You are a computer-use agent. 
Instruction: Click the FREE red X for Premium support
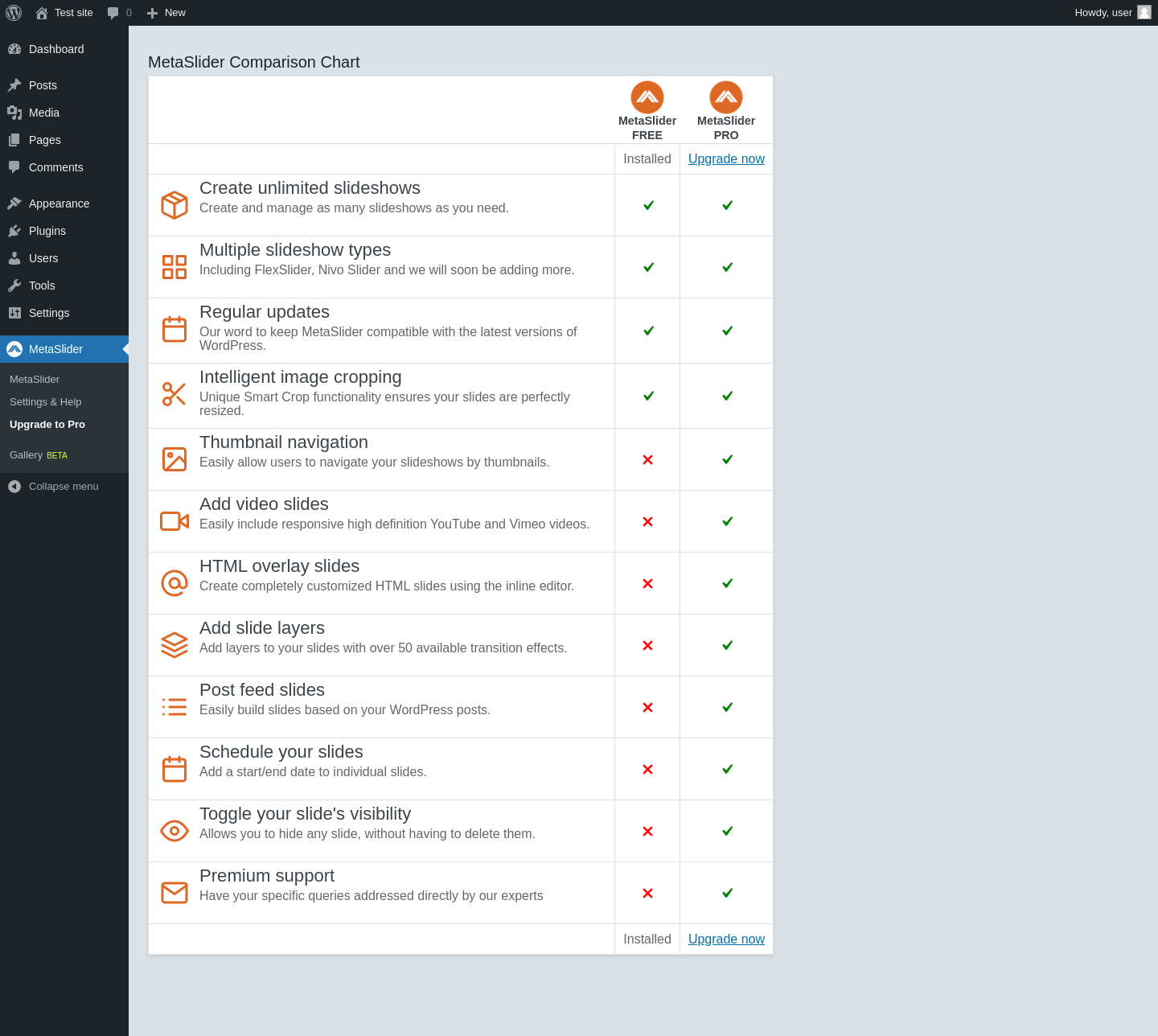coord(647,894)
